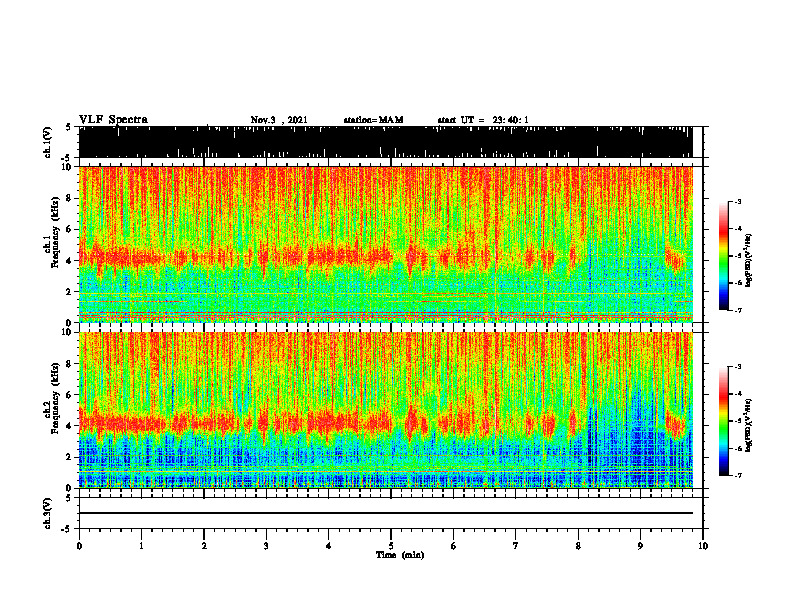Image resolution: width=792 pixels, height=612 pixels.
Task: Click the "ch.1(V)" waveform axis label
Action: [47, 142]
